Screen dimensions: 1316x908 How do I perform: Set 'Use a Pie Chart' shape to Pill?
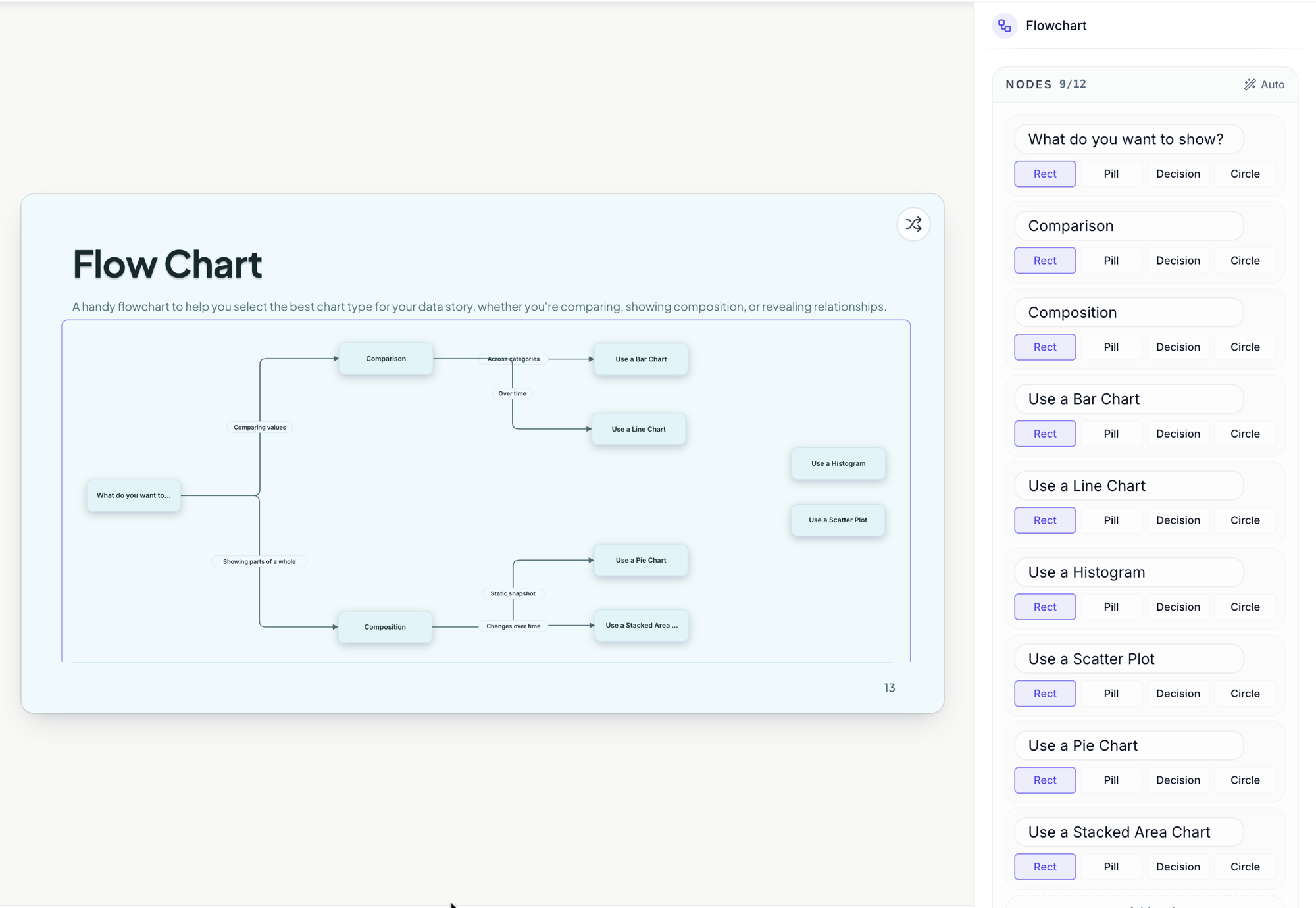[1111, 780]
